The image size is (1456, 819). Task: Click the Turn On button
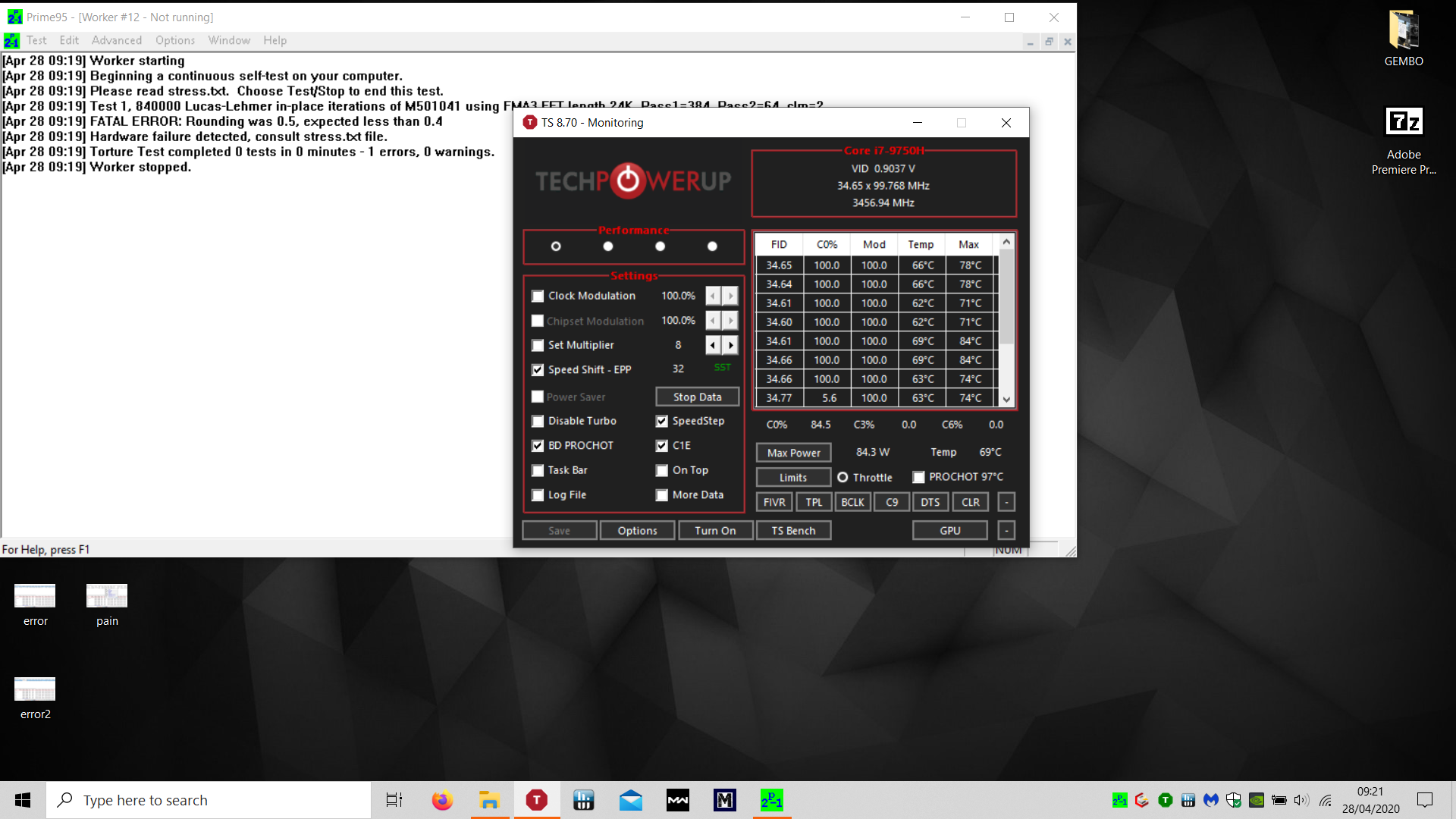click(x=715, y=530)
